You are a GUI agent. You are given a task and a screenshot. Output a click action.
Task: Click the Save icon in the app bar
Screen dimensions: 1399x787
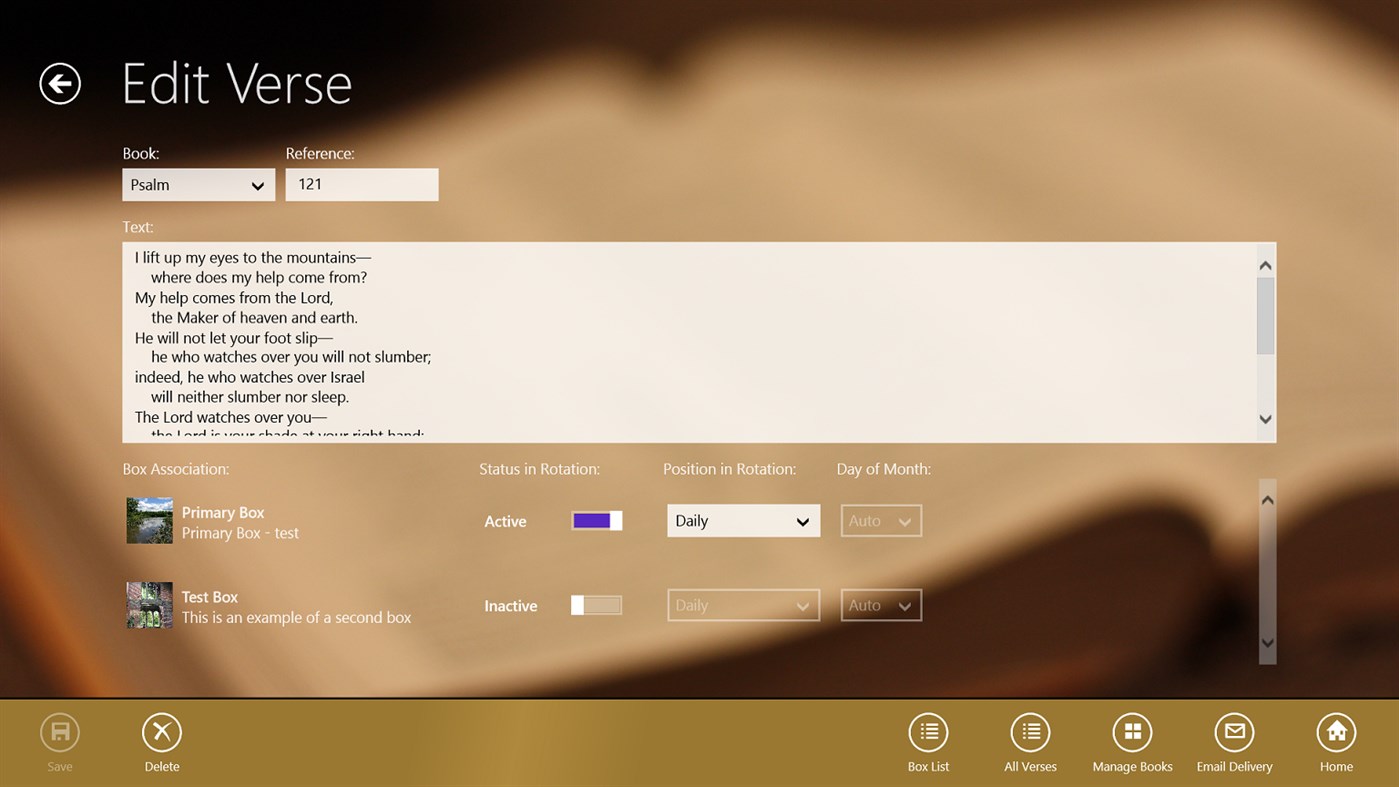point(59,732)
